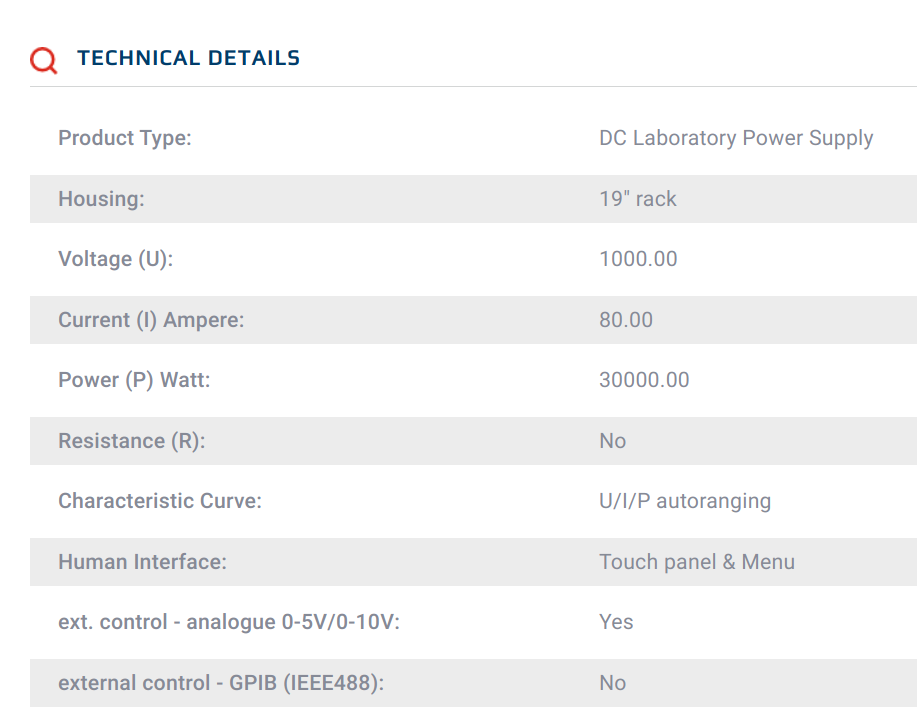This screenshot has height=707, width=917.
Task: Select the Voltage (U) label
Action: (116, 259)
